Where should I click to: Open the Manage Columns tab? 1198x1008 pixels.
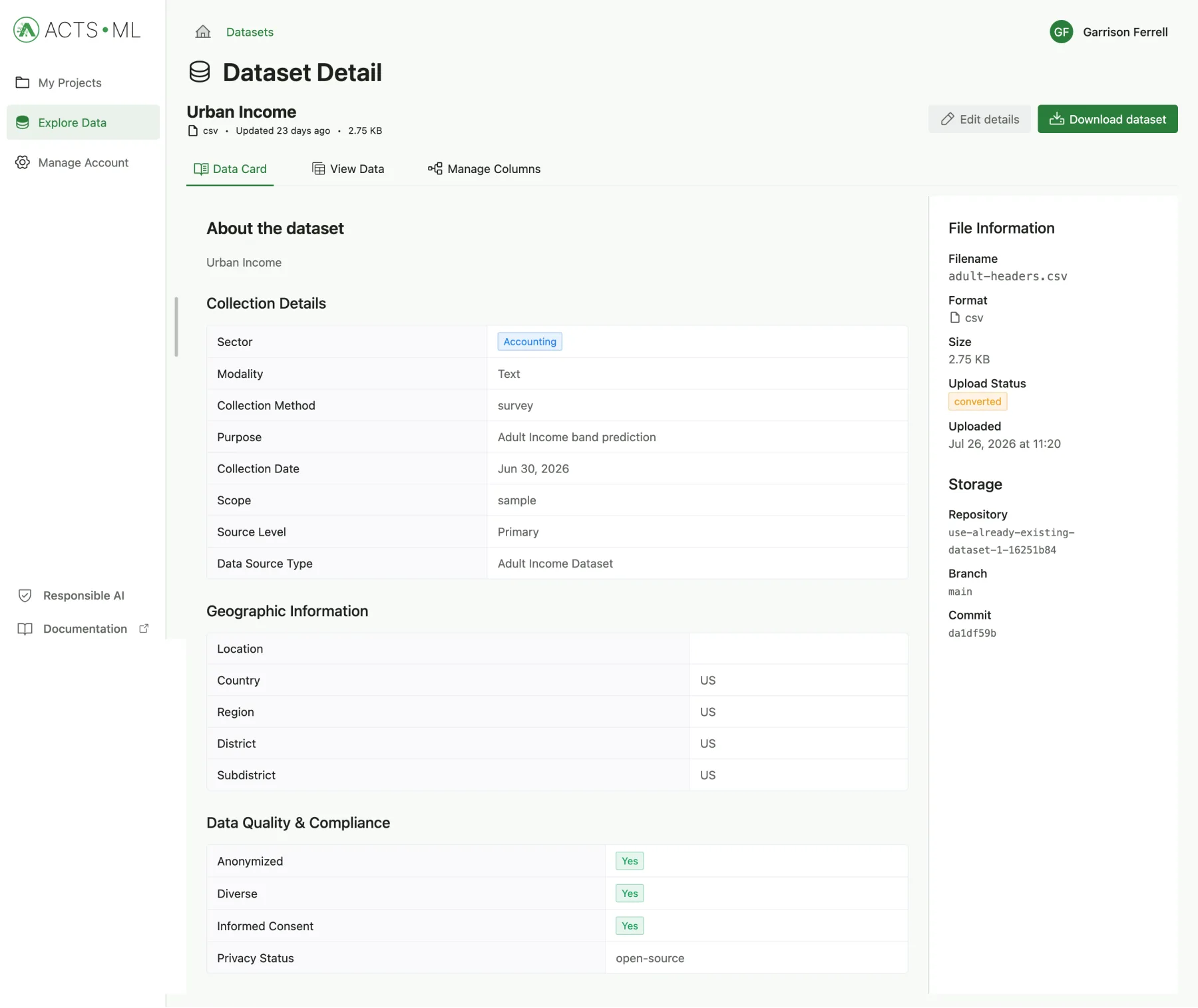click(x=485, y=169)
